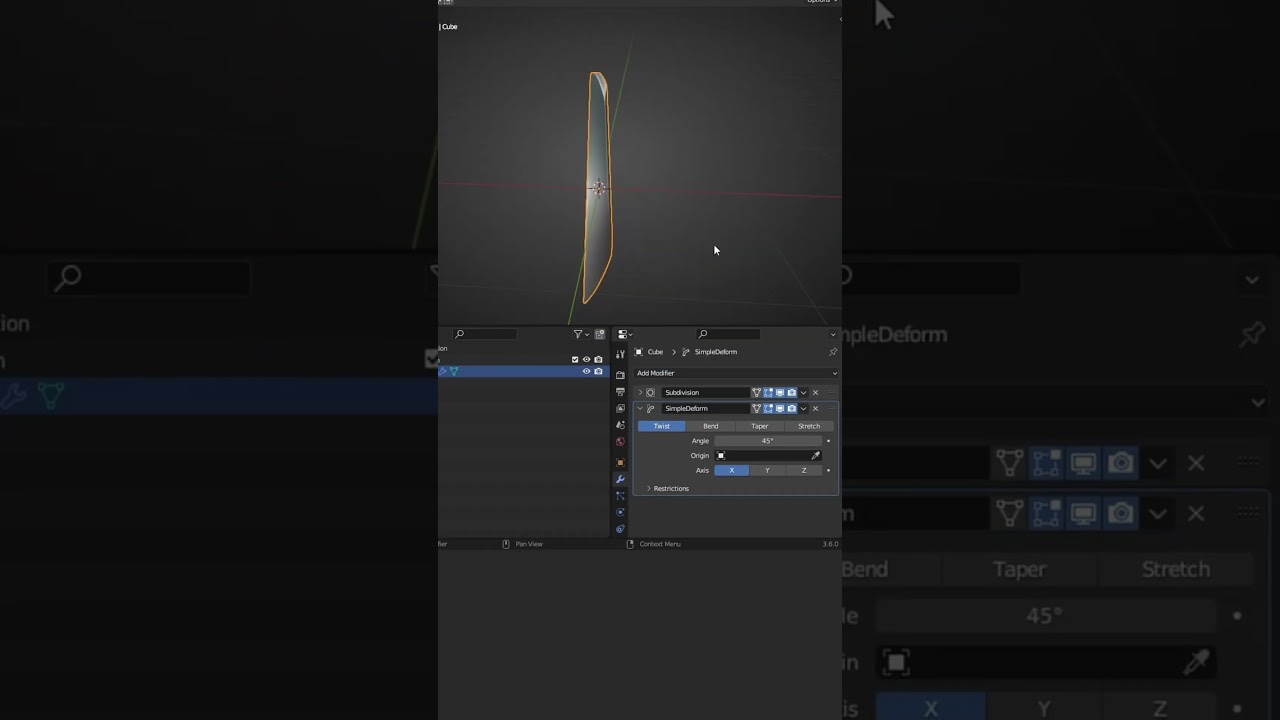1280x720 pixels.
Task: Click the SimpleDeform breadcrumb label
Action: pyautogui.click(x=716, y=352)
